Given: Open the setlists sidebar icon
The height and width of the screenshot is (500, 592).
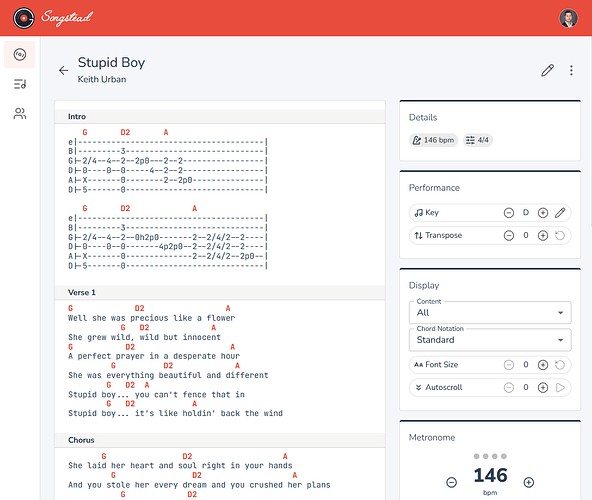Looking at the screenshot, I should pyautogui.click(x=20, y=84).
